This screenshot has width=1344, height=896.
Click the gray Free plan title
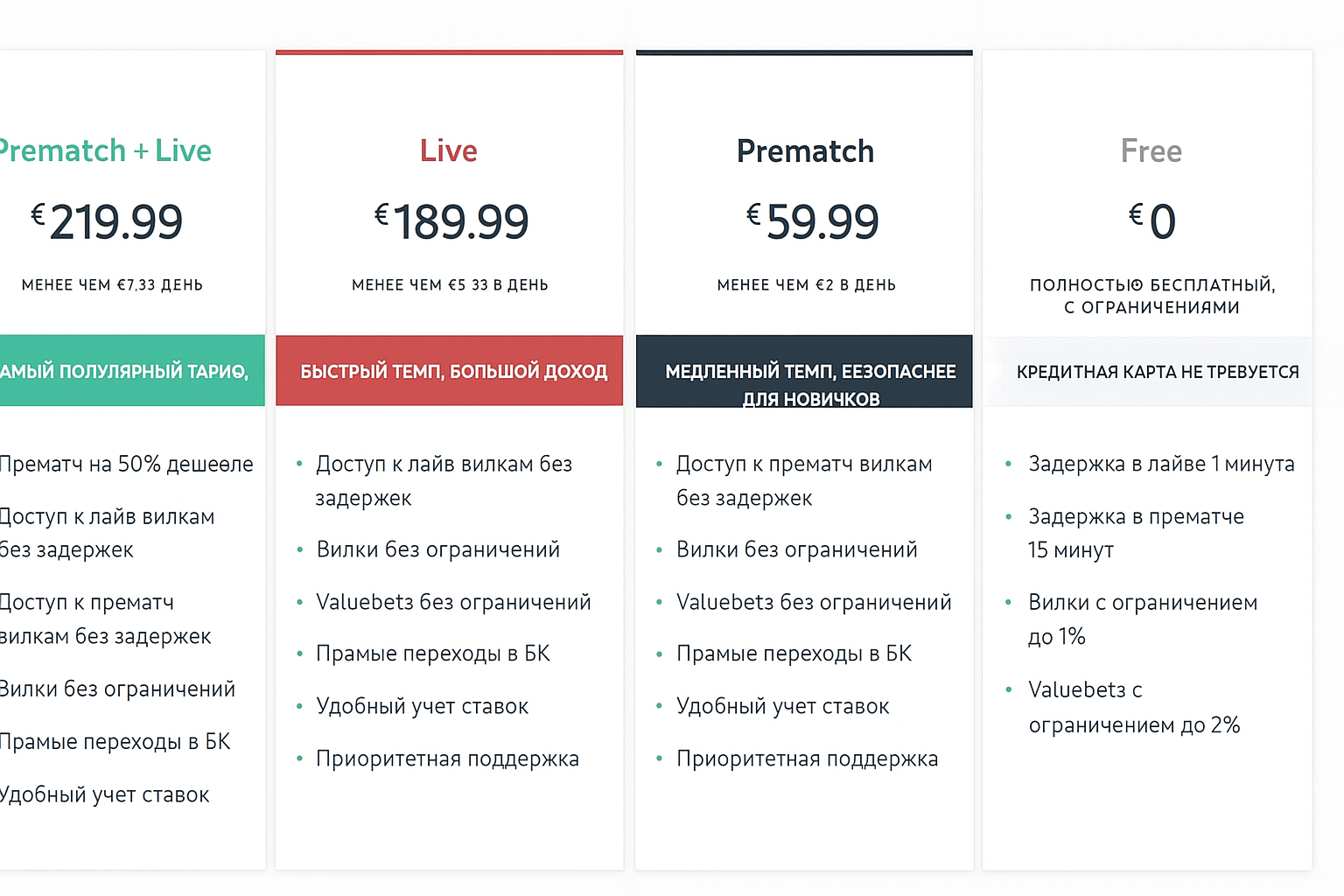point(1151,151)
